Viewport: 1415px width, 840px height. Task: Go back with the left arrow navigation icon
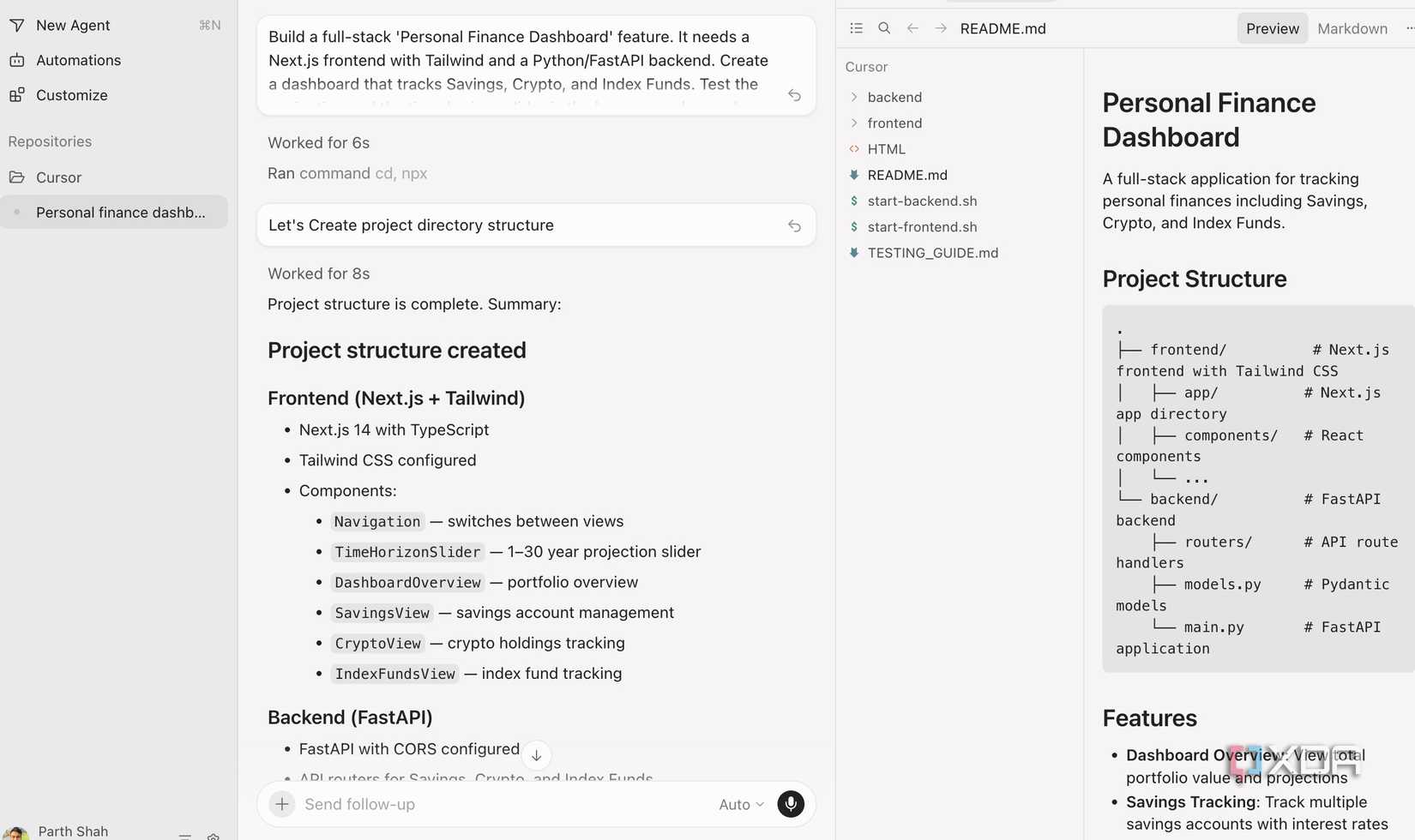click(x=912, y=28)
